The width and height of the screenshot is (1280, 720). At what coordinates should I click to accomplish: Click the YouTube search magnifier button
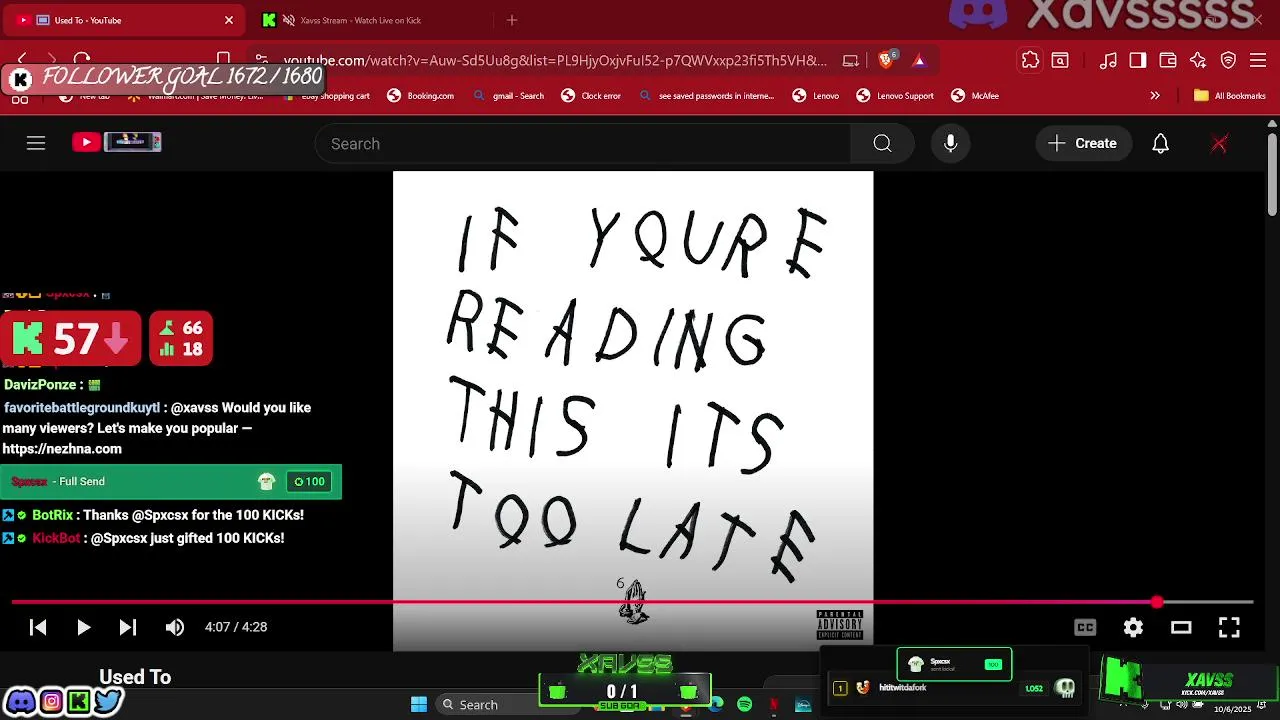click(x=882, y=143)
